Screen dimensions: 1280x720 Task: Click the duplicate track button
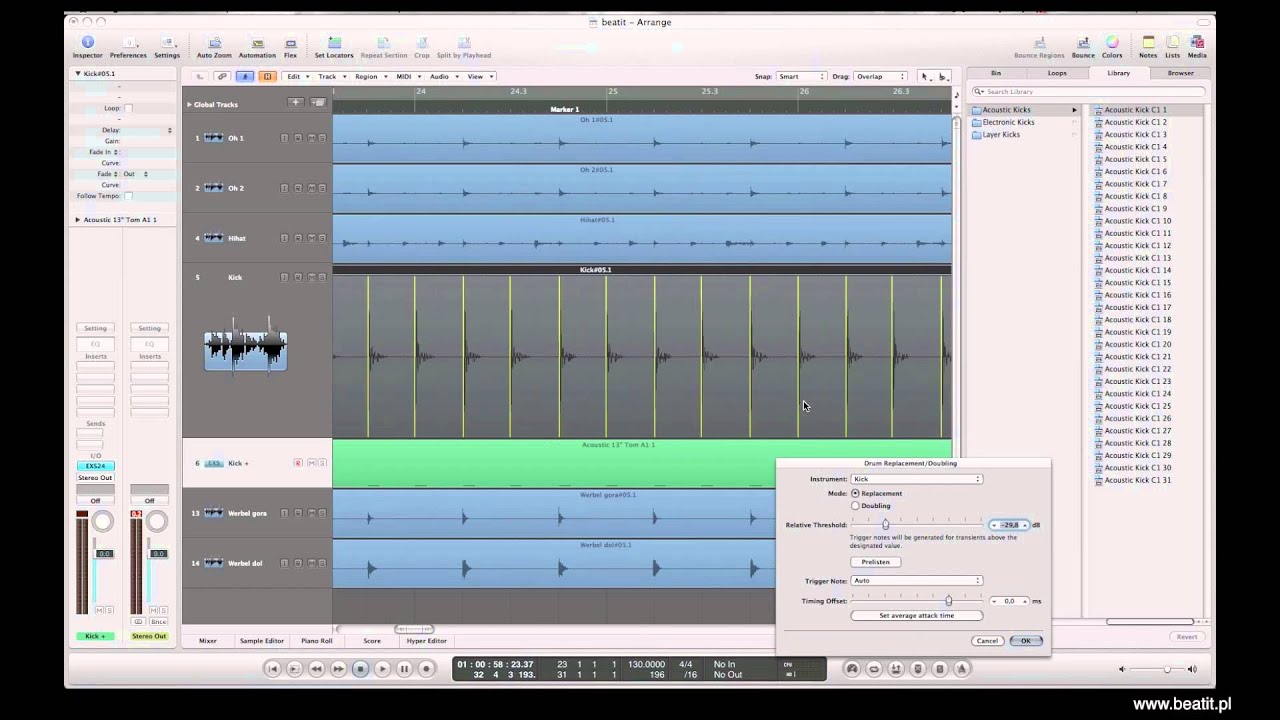pyautogui.click(x=318, y=102)
